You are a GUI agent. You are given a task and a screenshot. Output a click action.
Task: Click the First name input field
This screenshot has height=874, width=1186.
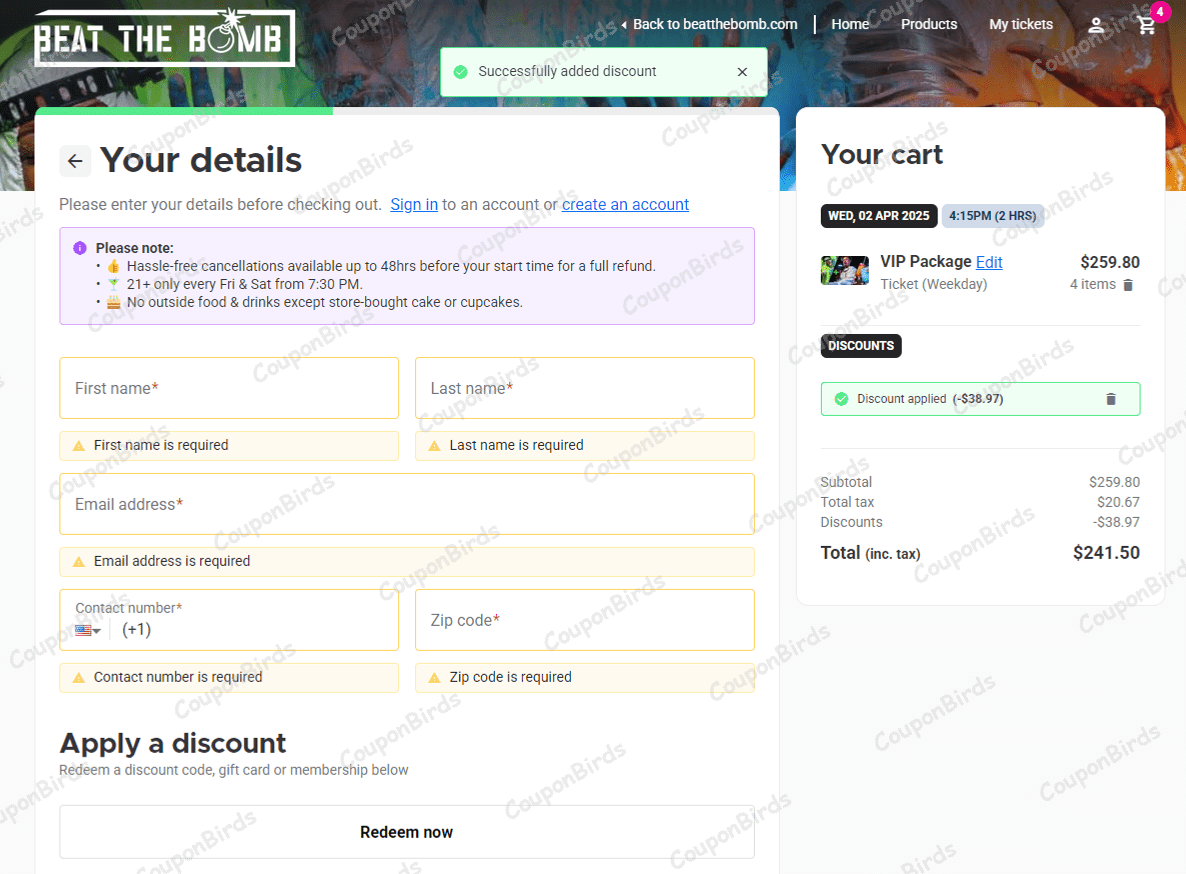click(x=229, y=388)
